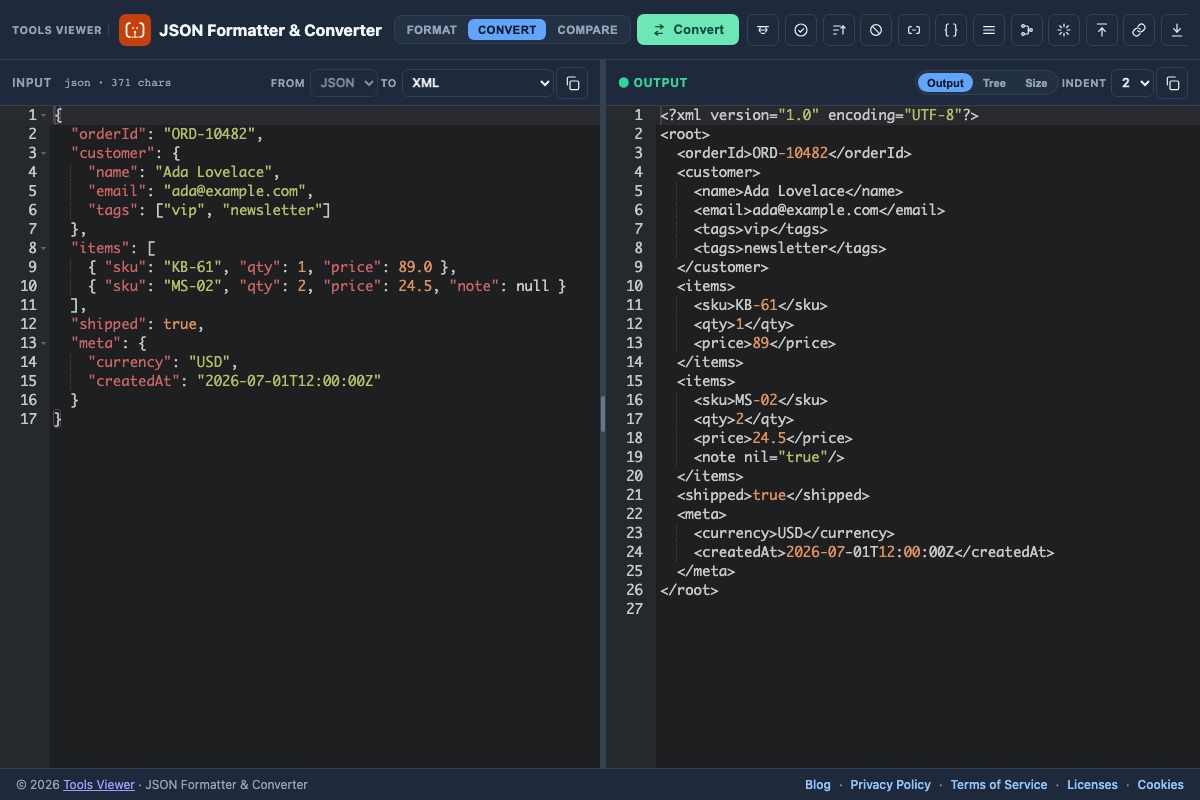Viewport: 1200px width, 800px height.
Task: Click "ORD-10482" value in the input editor
Action: 209,134
